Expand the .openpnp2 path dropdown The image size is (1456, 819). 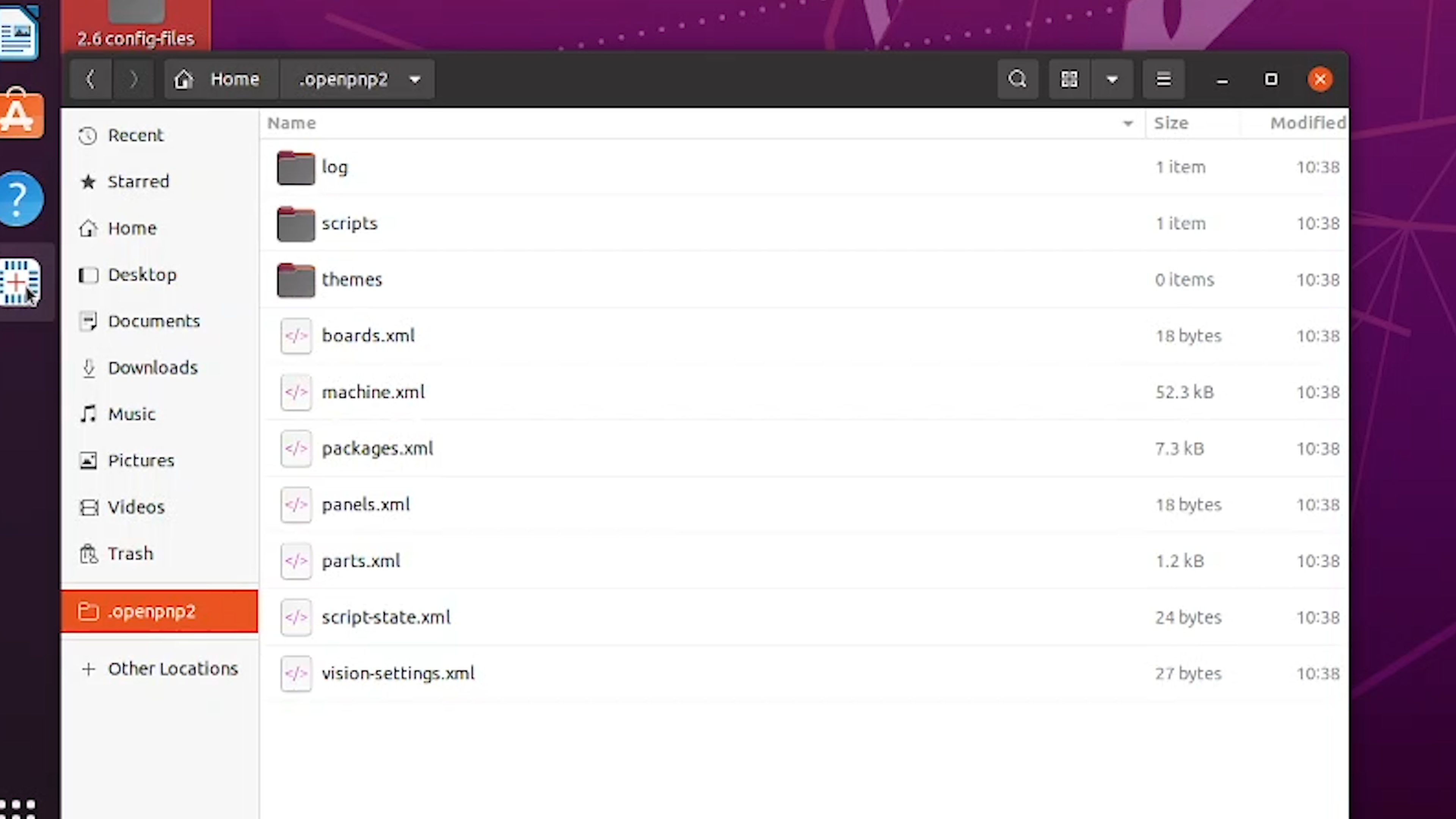[x=415, y=80]
